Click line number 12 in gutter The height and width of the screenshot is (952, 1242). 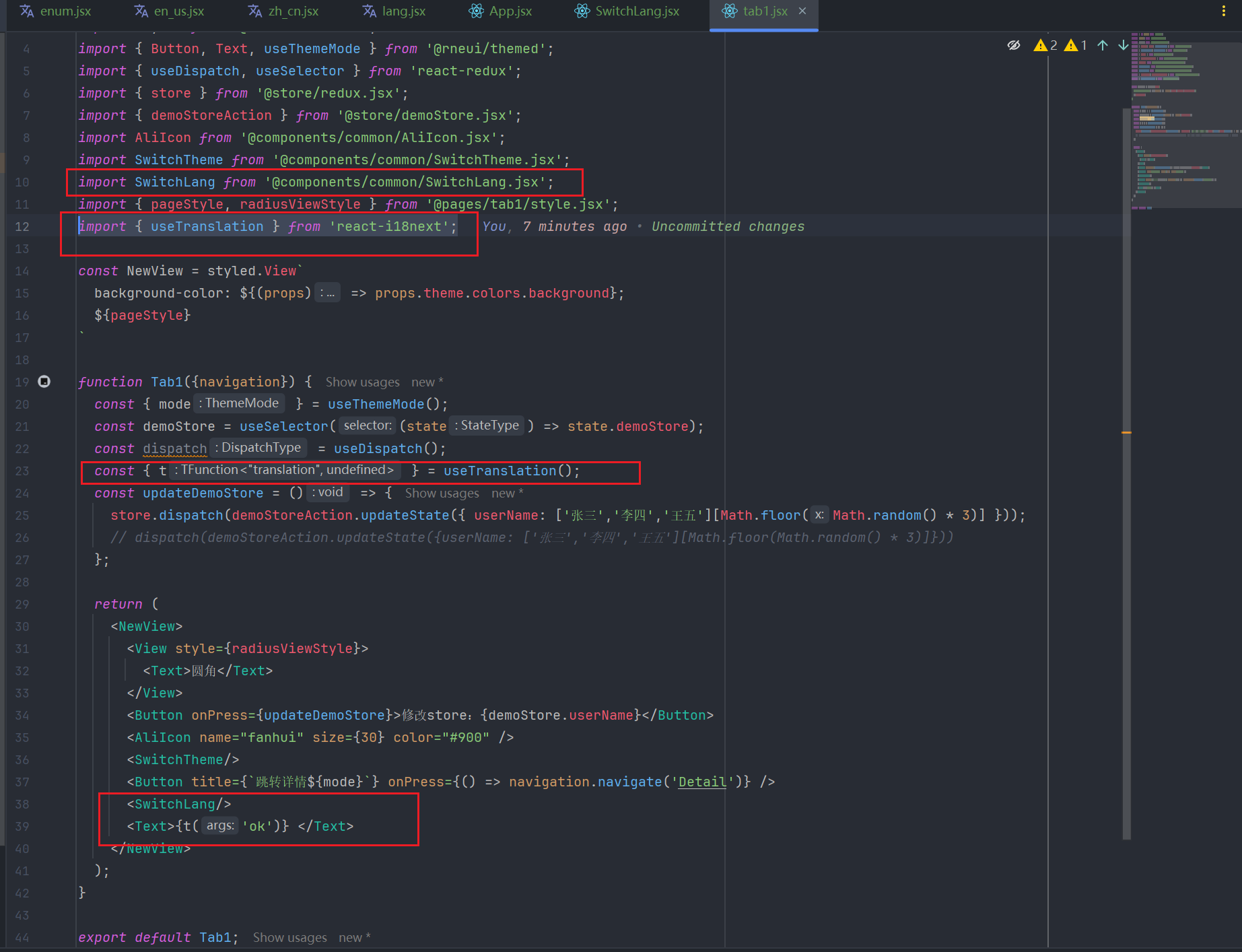pyautogui.click(x=22, y=227)
